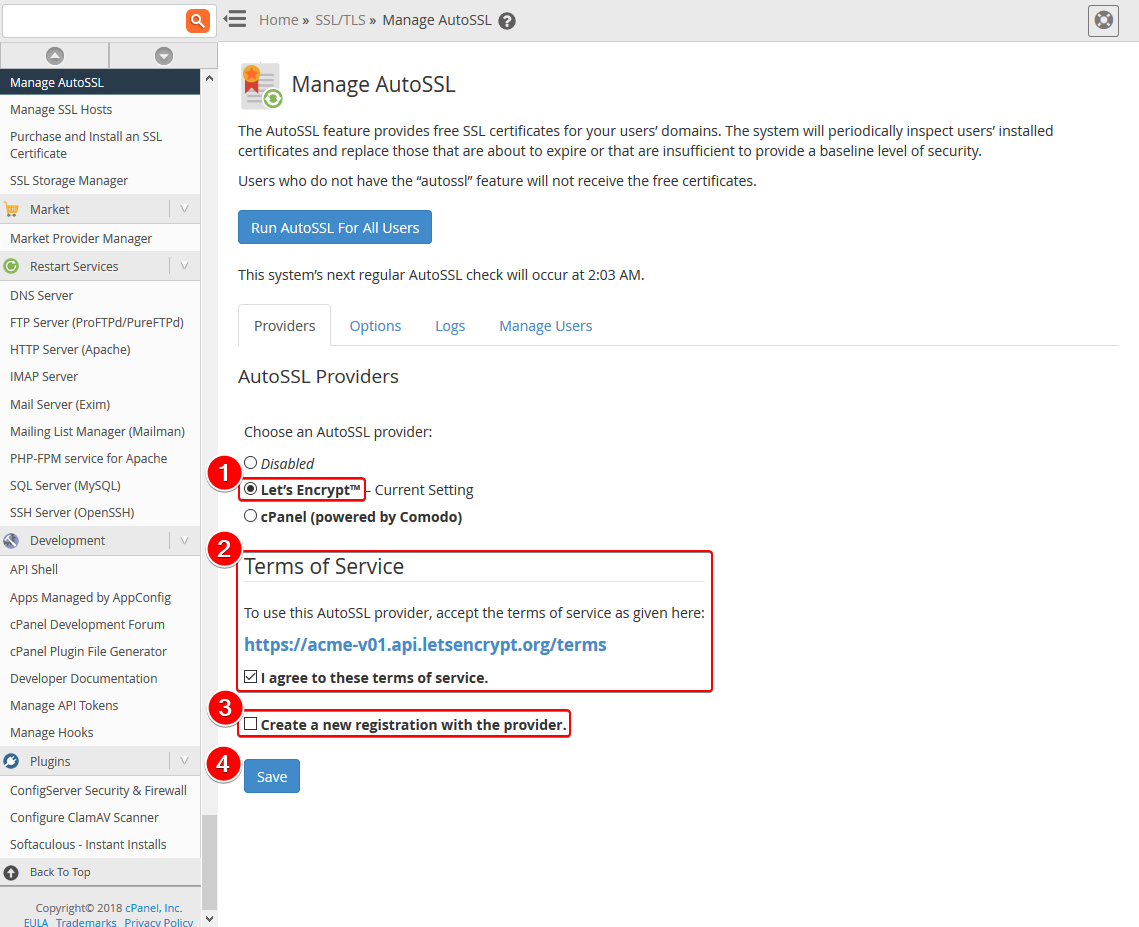This screenshot has height=927, width=1139.
Task: Collapse the Restart Services section chevron
Action: click(x=185, y=267)
